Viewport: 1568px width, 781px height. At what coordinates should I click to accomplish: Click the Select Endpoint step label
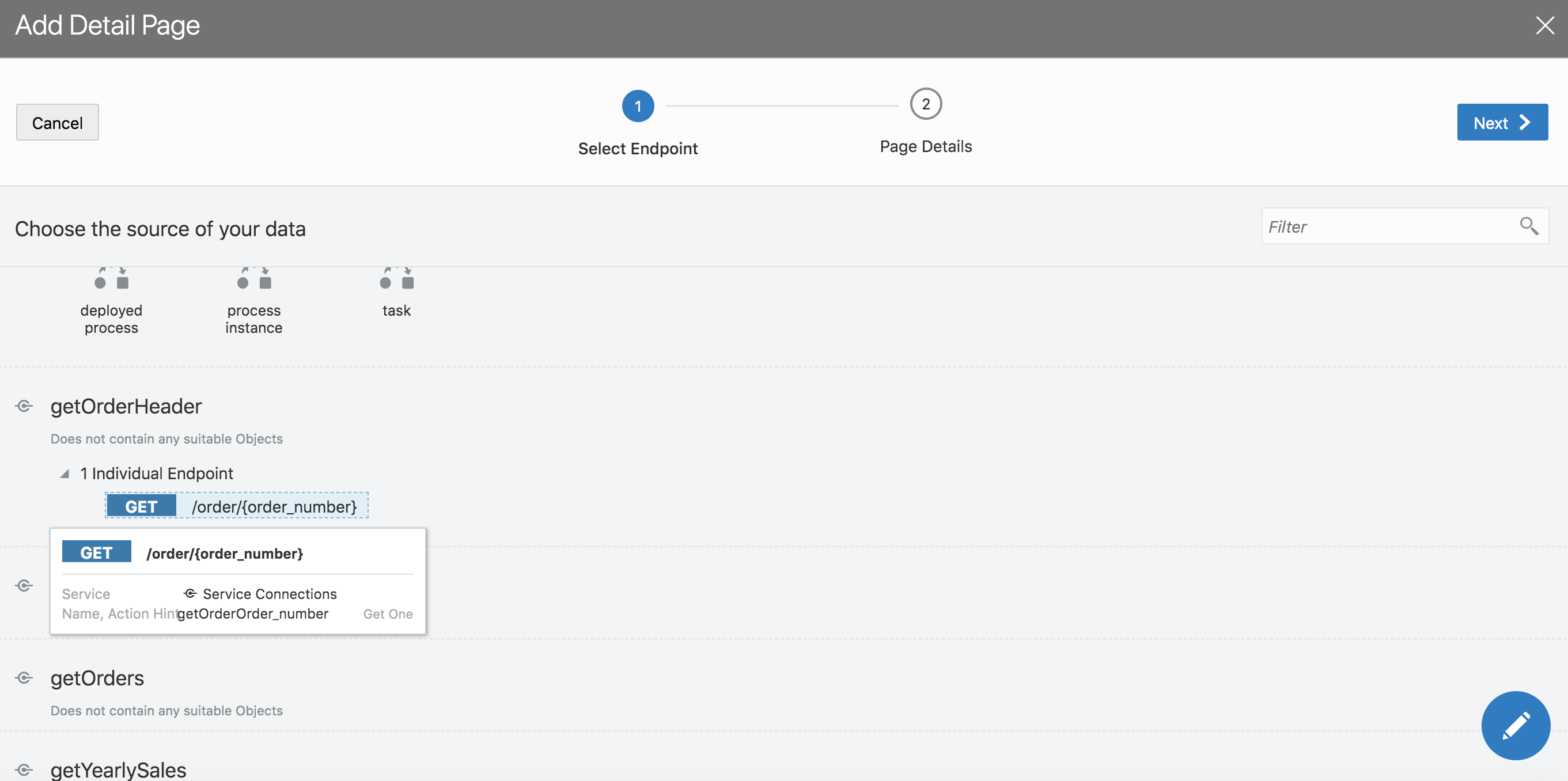[637, 149]
